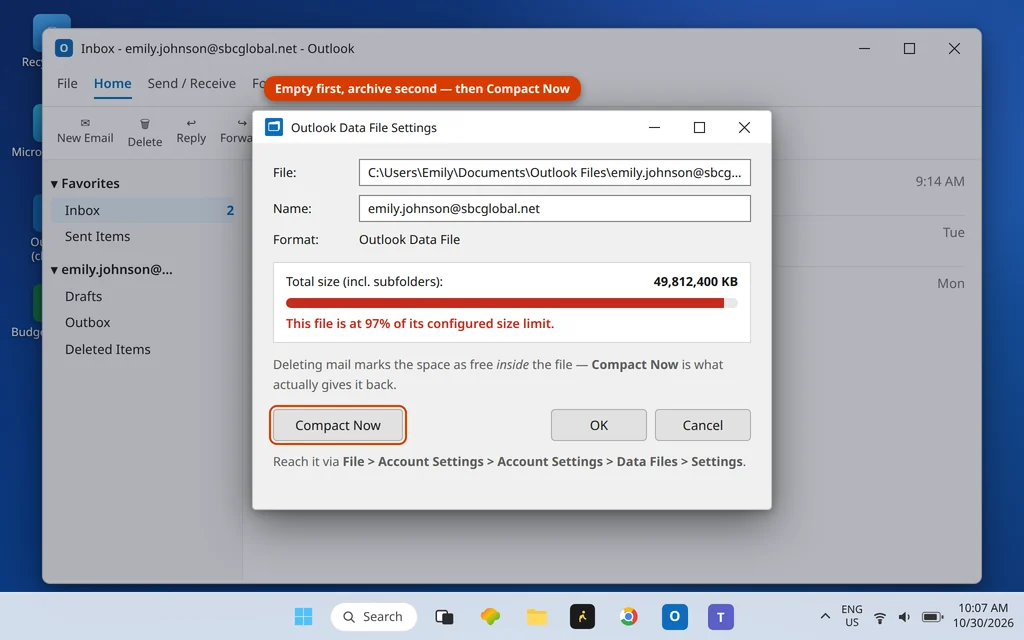This screenshot has height=640, width=1024.
Task: Maximize the Outlook main window
Action: point(909,48)
